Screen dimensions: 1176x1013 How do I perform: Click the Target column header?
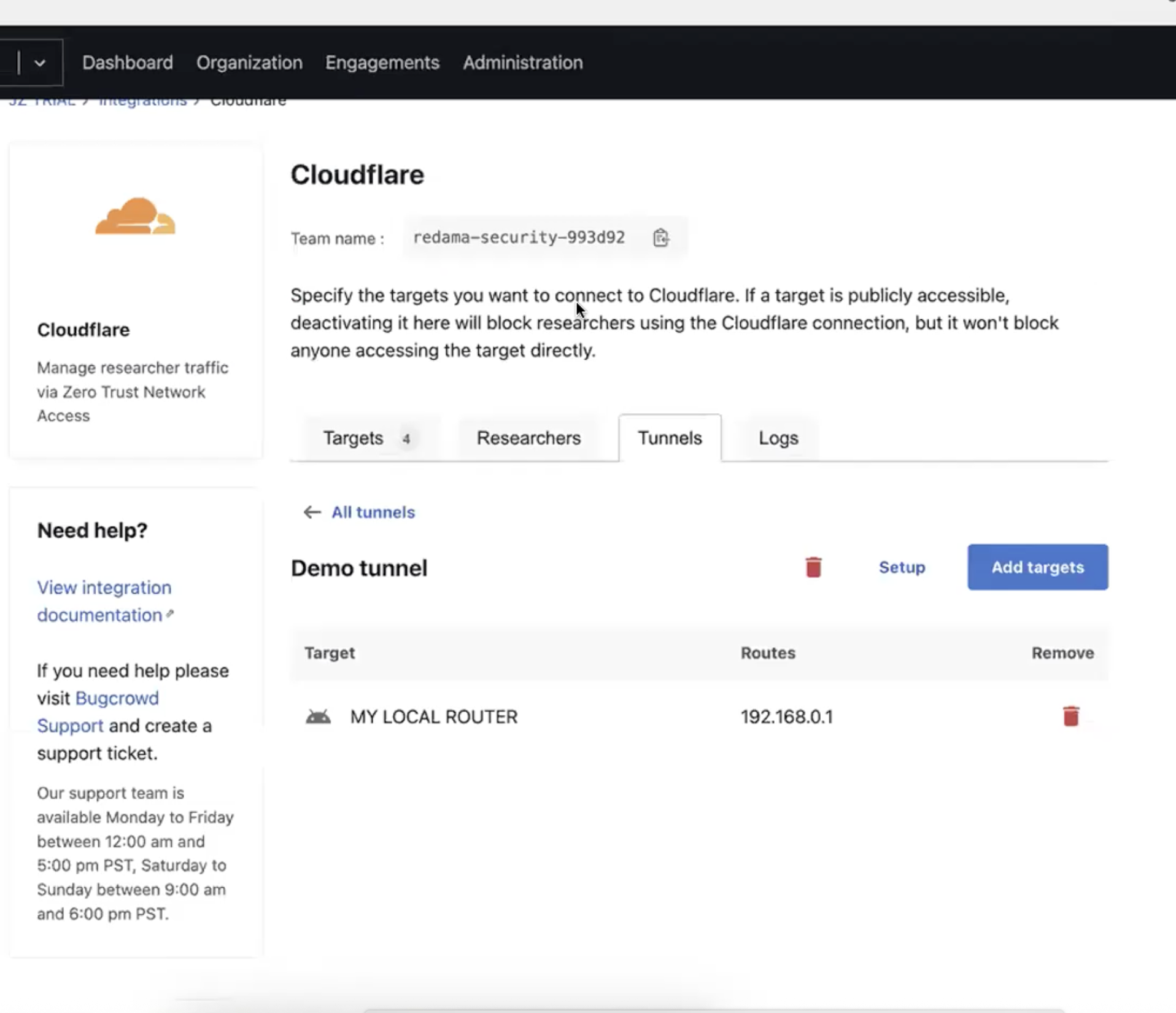[330, 653]
